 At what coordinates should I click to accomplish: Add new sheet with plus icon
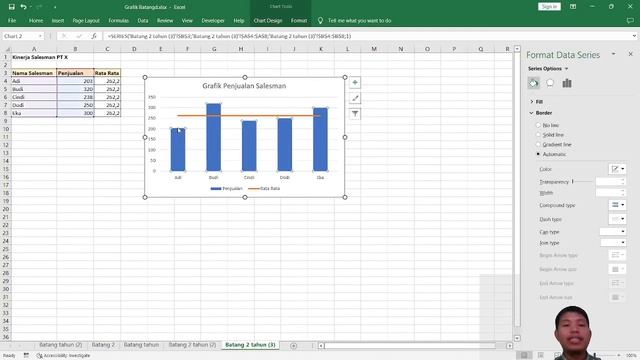click(293, 346)
